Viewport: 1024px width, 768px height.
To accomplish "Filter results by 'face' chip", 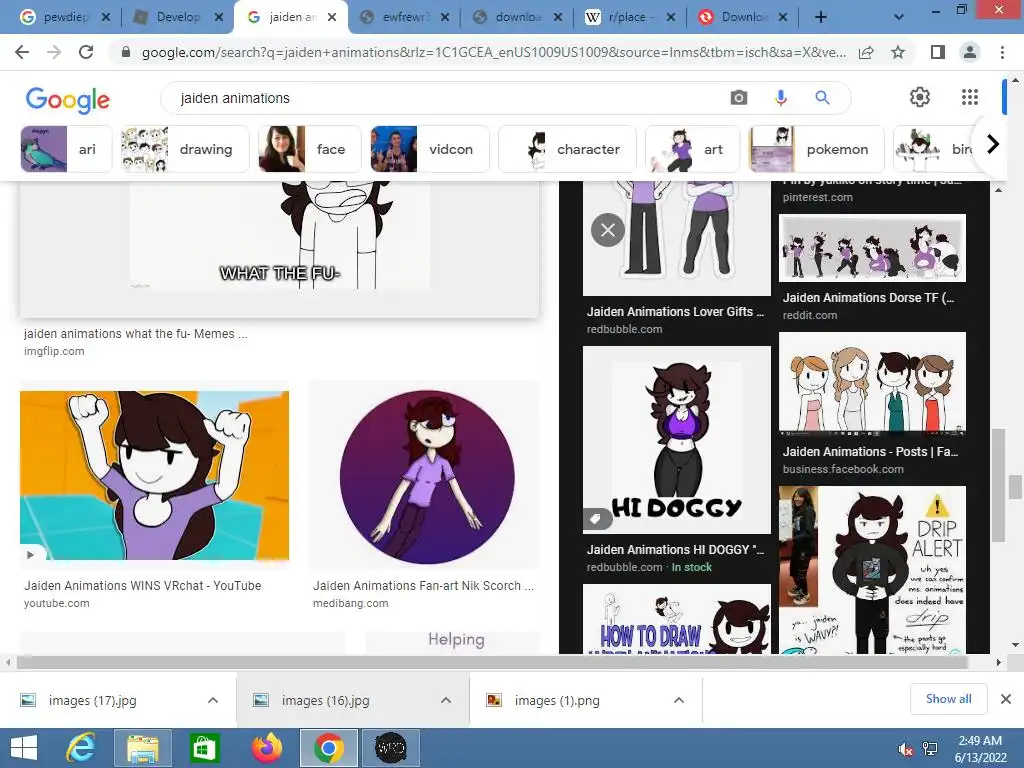I will click(310, 149).
